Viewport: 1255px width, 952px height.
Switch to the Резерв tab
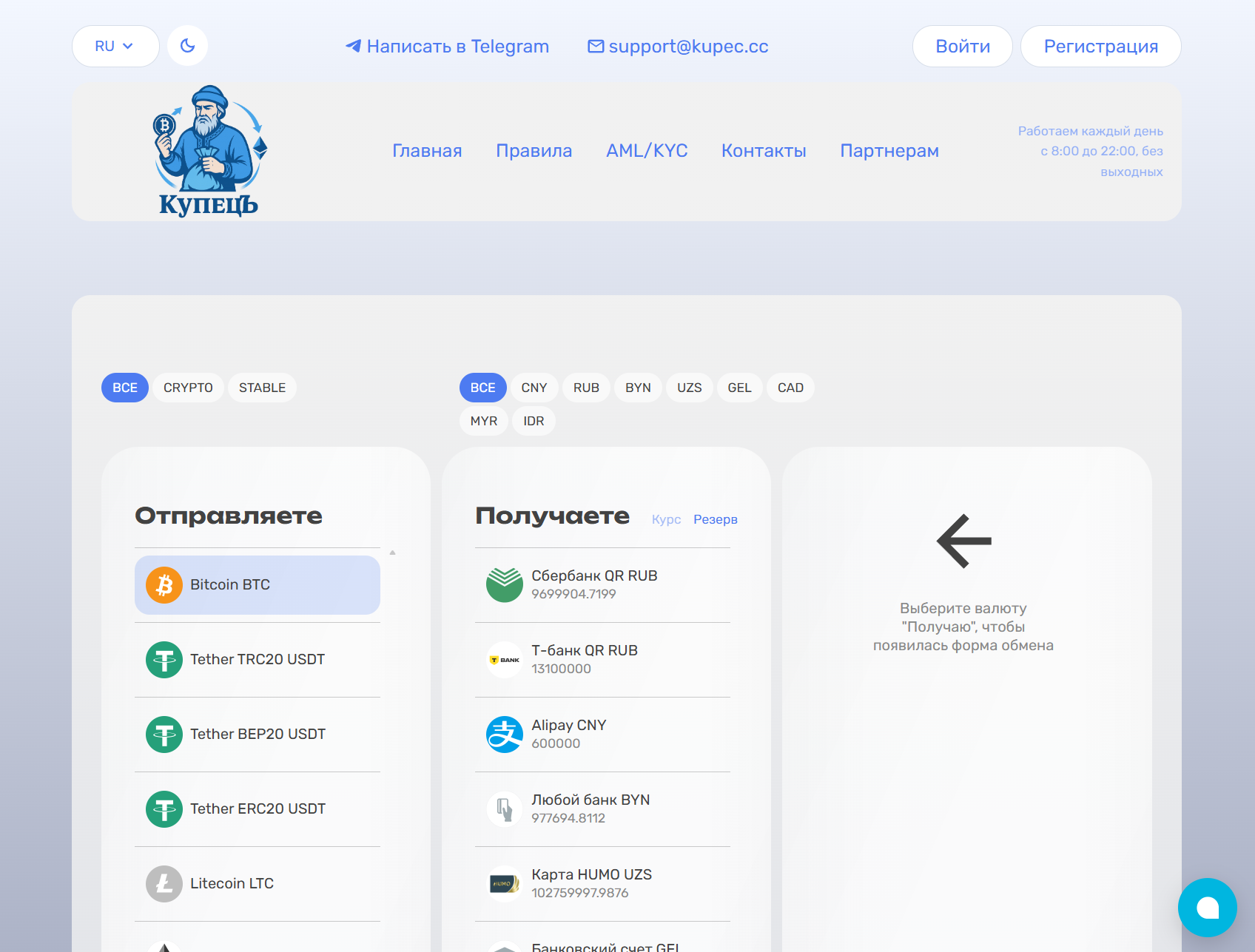(x=715, y=519)
